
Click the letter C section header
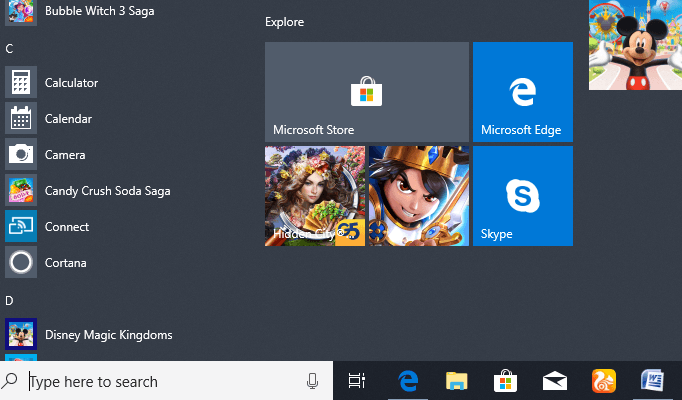9,48
